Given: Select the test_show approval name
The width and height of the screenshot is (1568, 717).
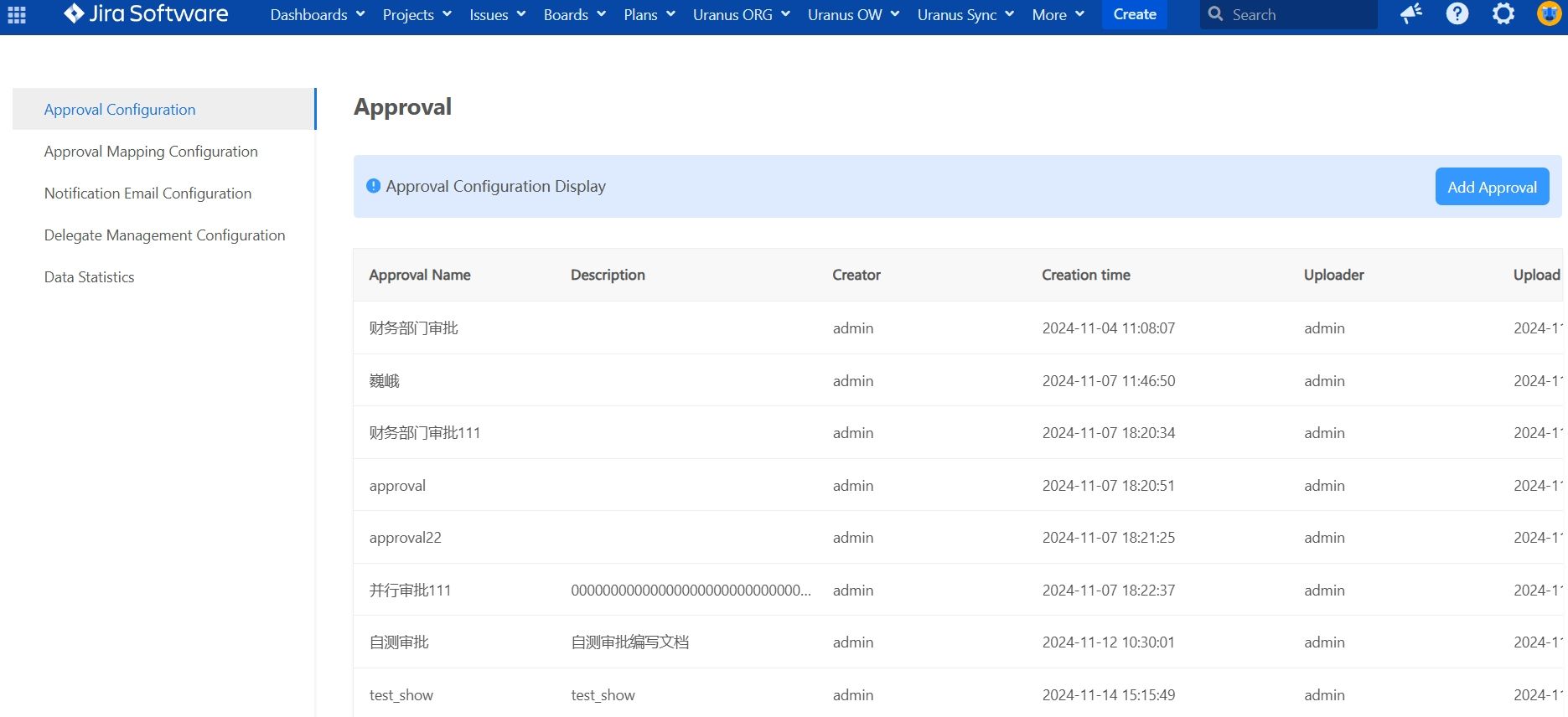Looking at the screenshot, I should tap(401, 695).
